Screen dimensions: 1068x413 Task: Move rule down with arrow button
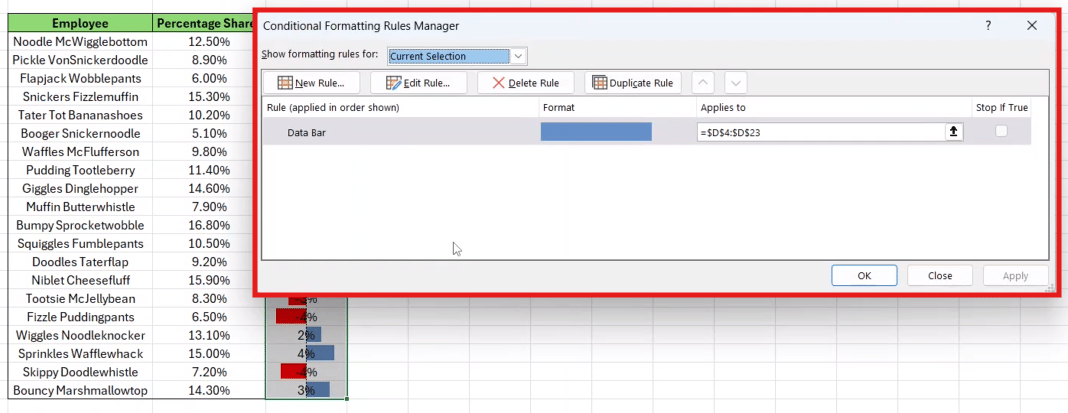click(736, 83)
